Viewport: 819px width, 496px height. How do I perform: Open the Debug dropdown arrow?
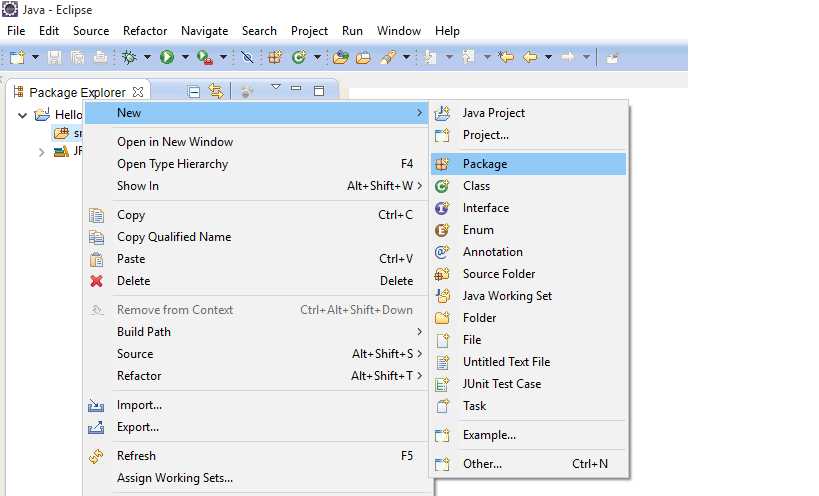(x=147, y=57)
